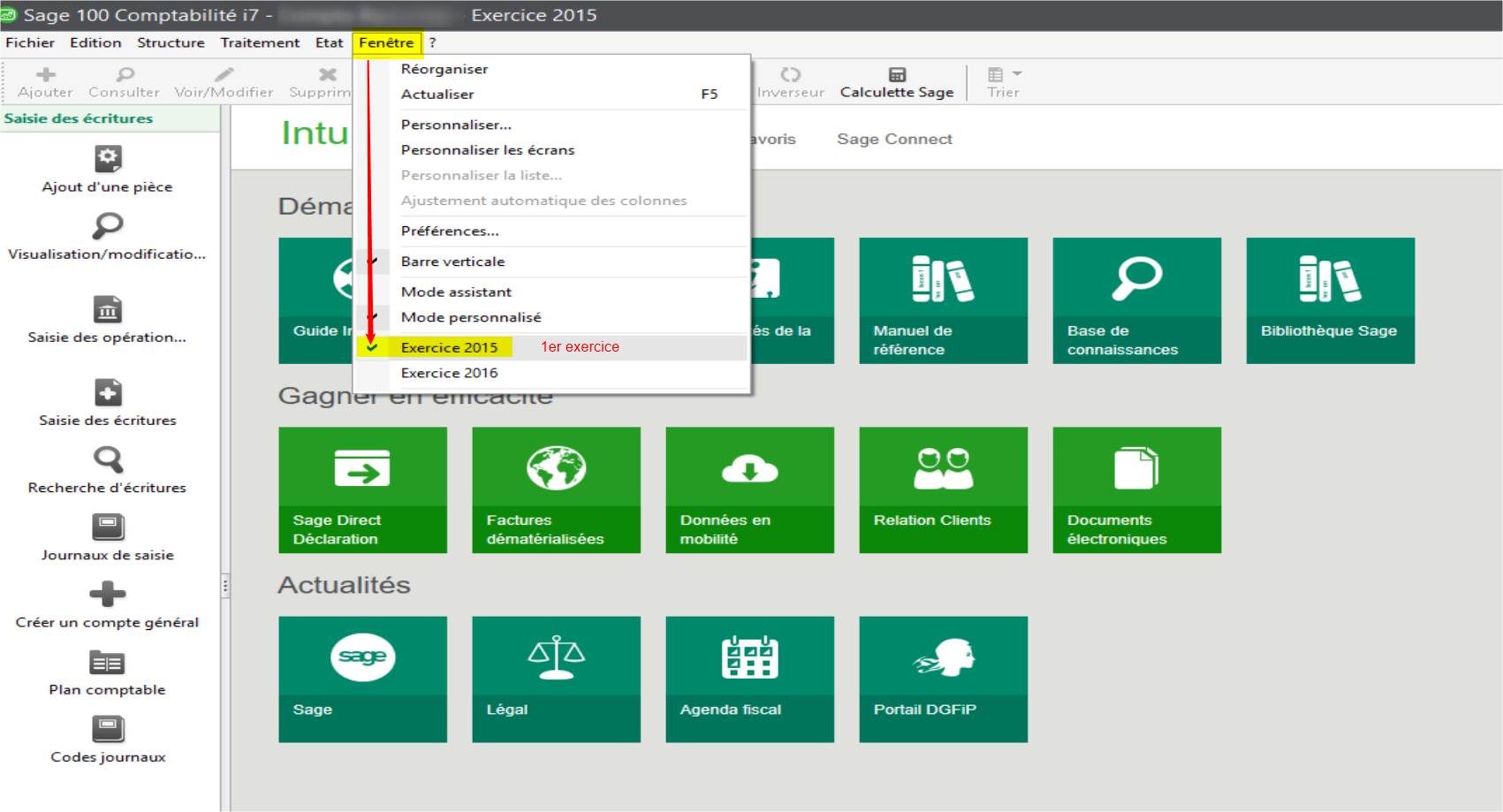Open the Portail DGFiP tile
Image resolution: width=1503 pixels, height=812 pixels.
click(943, 679)
